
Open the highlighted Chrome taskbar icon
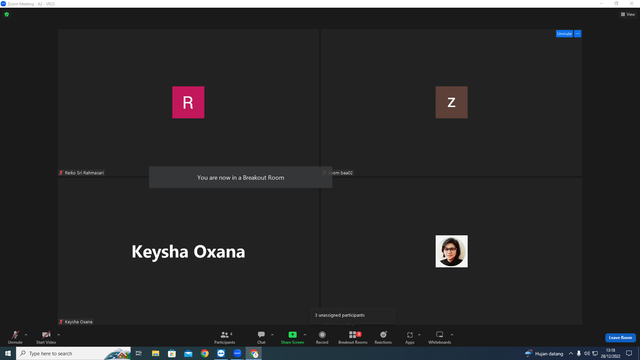[x=254, y=353]
